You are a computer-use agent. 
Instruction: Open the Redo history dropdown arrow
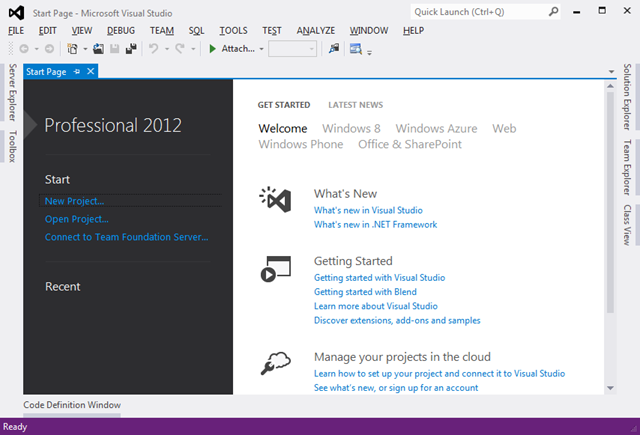tap(193, 49)
